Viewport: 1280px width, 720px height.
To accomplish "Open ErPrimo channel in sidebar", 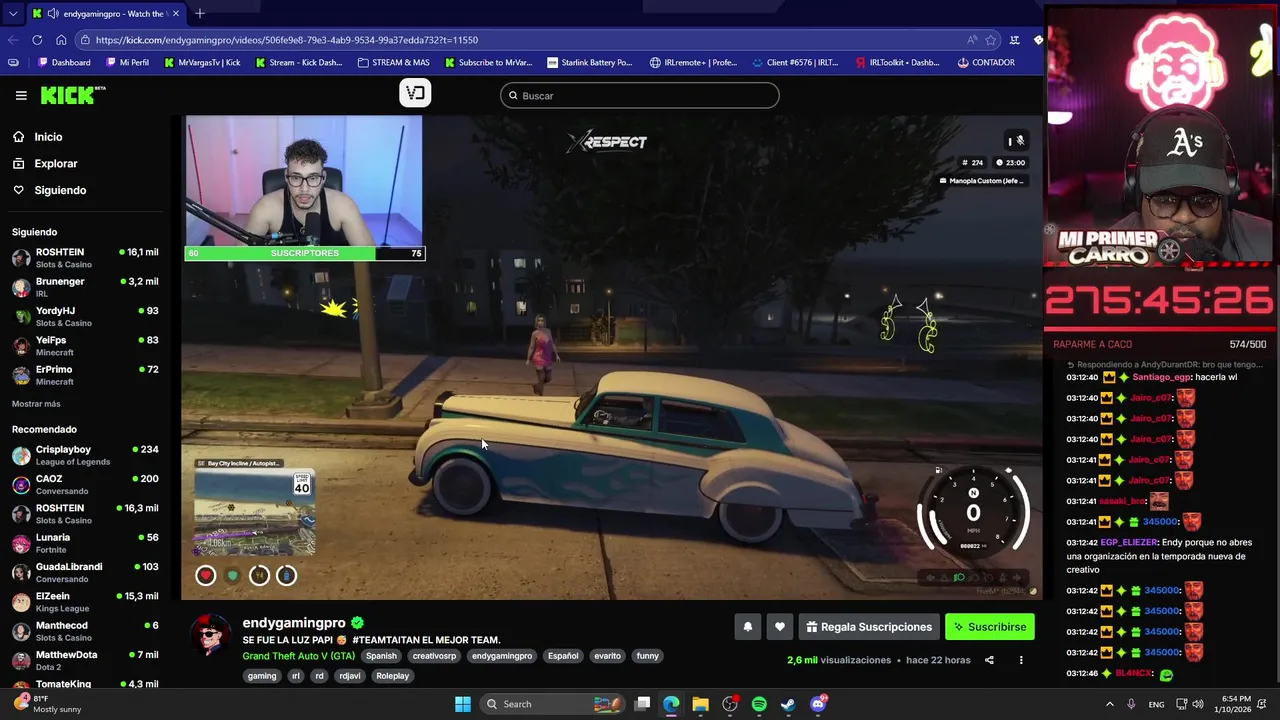I will coord(85,375).
